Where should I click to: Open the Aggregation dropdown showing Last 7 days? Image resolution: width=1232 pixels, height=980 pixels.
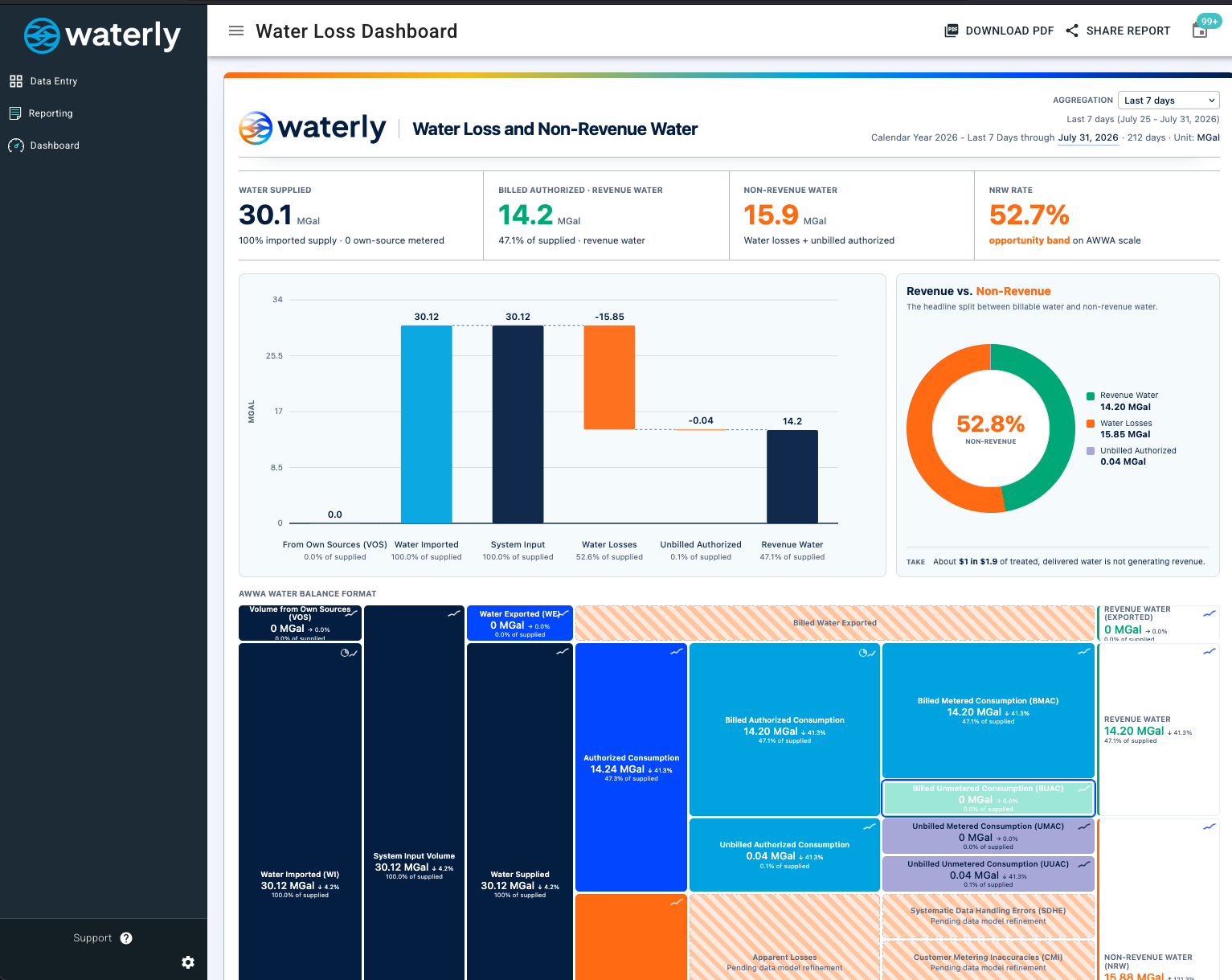point(1169,100)
